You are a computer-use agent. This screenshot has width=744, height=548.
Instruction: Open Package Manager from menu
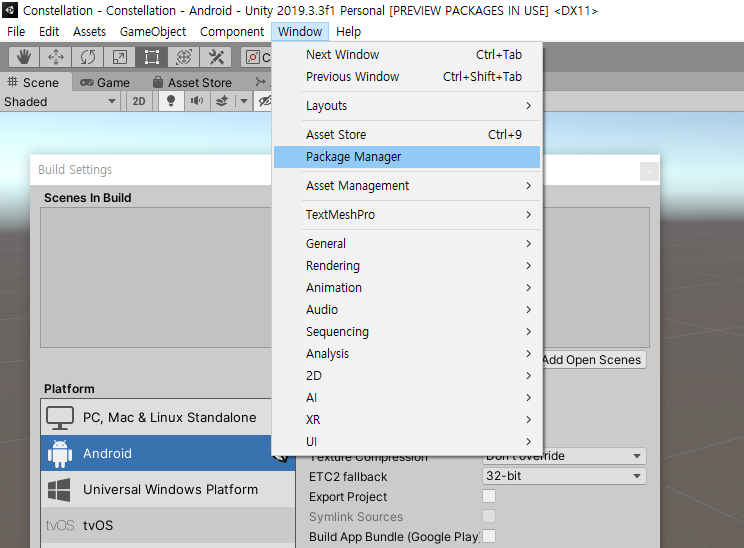click(x=407, y=157)
